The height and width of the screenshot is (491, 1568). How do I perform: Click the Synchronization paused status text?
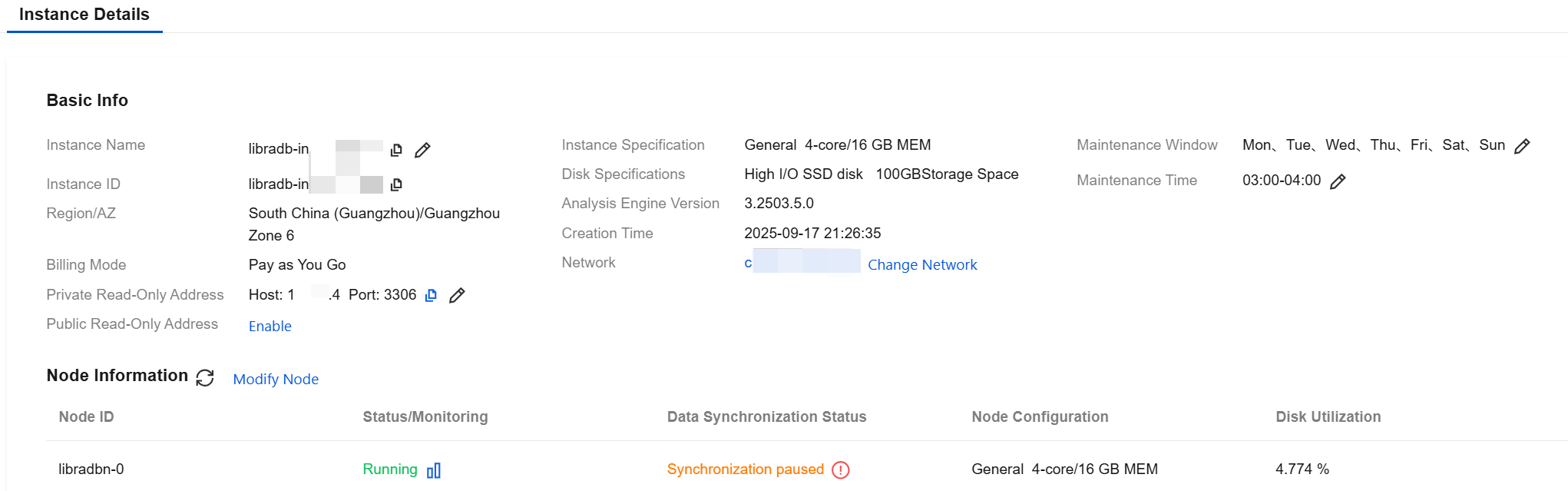745,469
